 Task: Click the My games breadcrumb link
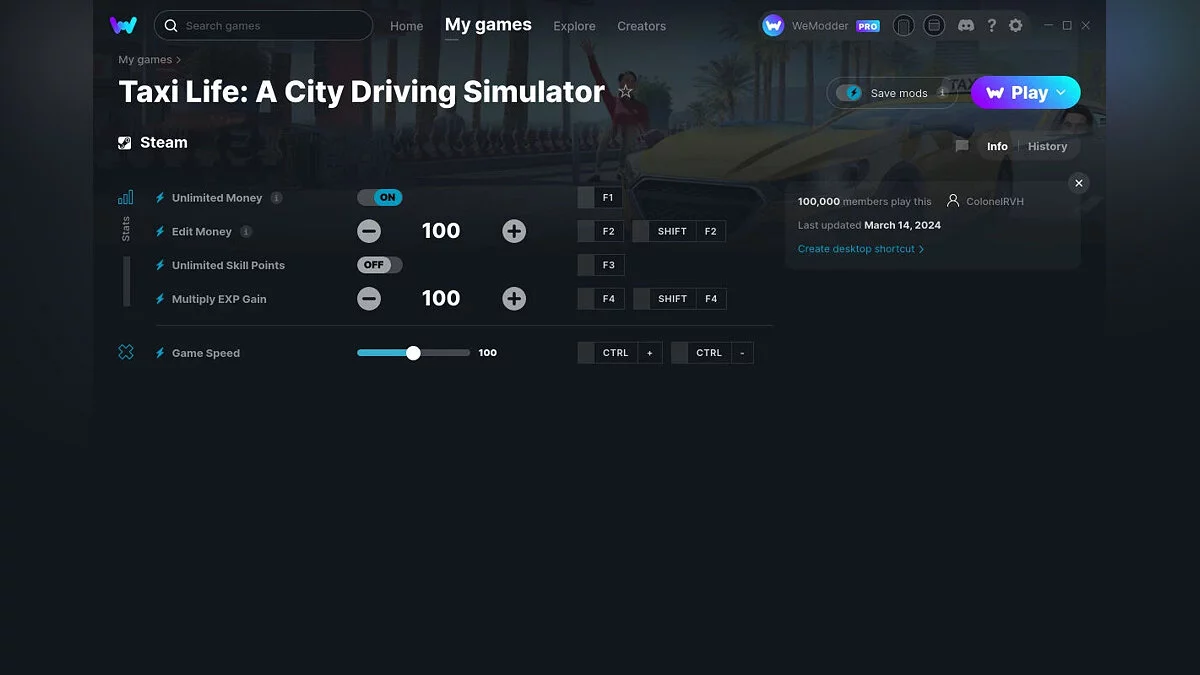click(x=145, y=60)
